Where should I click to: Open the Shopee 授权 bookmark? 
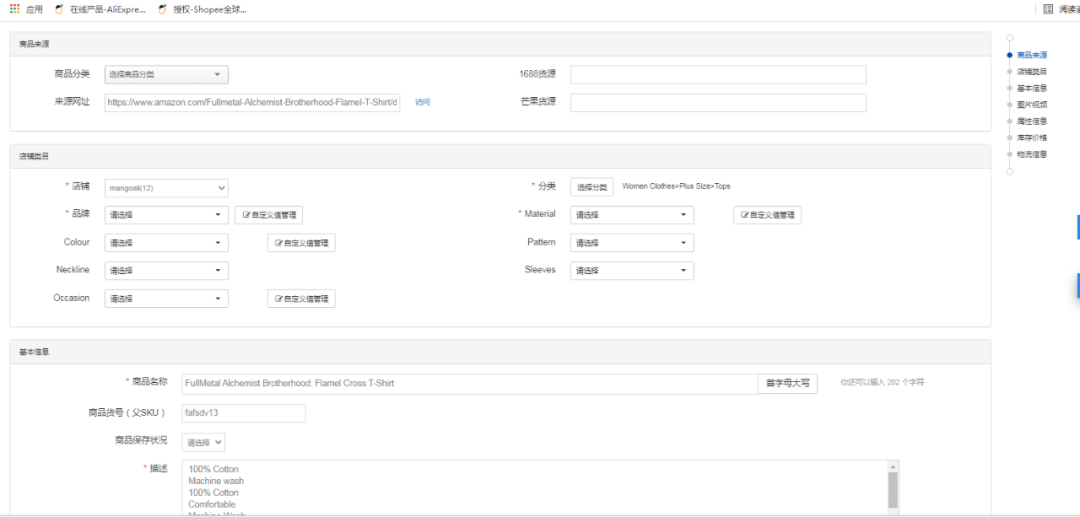click(203, 9)
